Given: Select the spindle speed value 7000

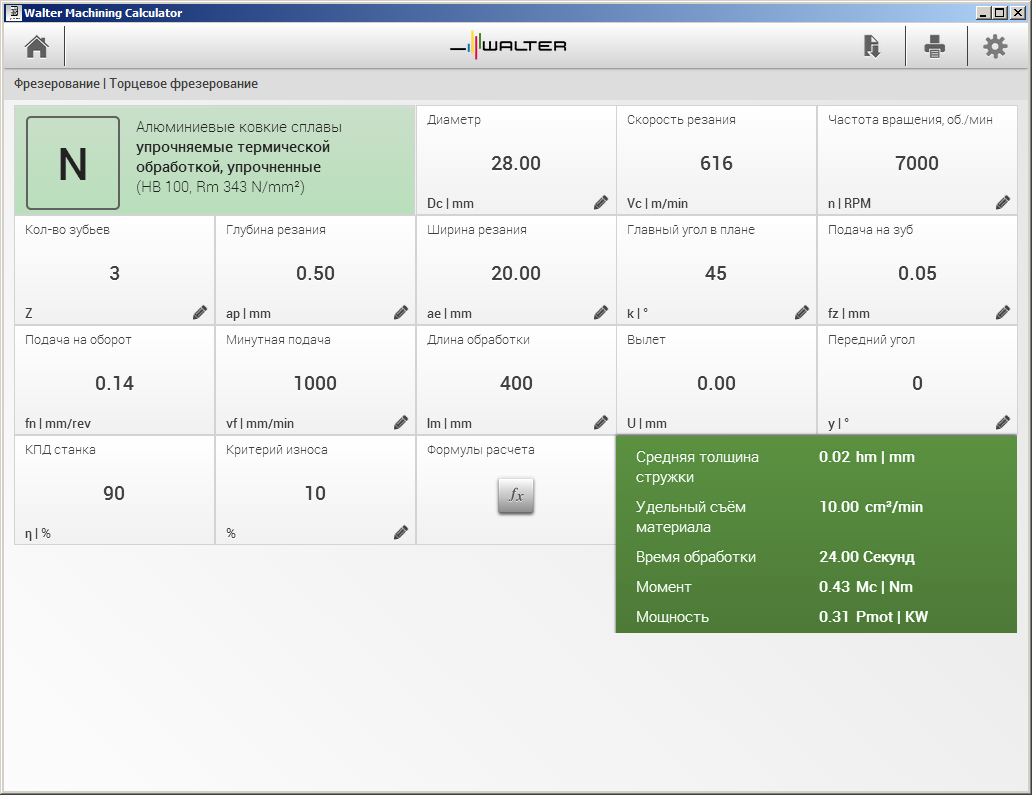Looking at the screenshot, I should click(x=917, y=163).
